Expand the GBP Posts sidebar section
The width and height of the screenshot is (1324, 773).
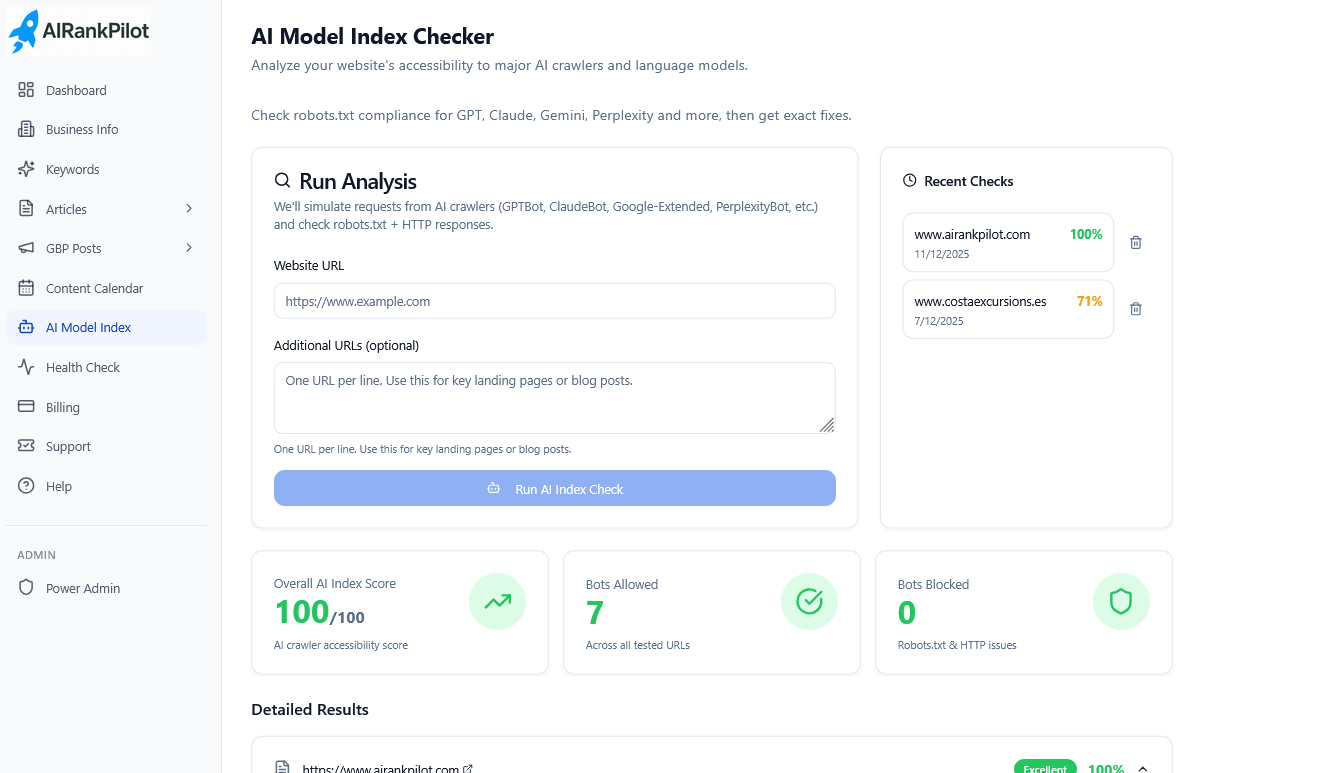click(191, 248)
